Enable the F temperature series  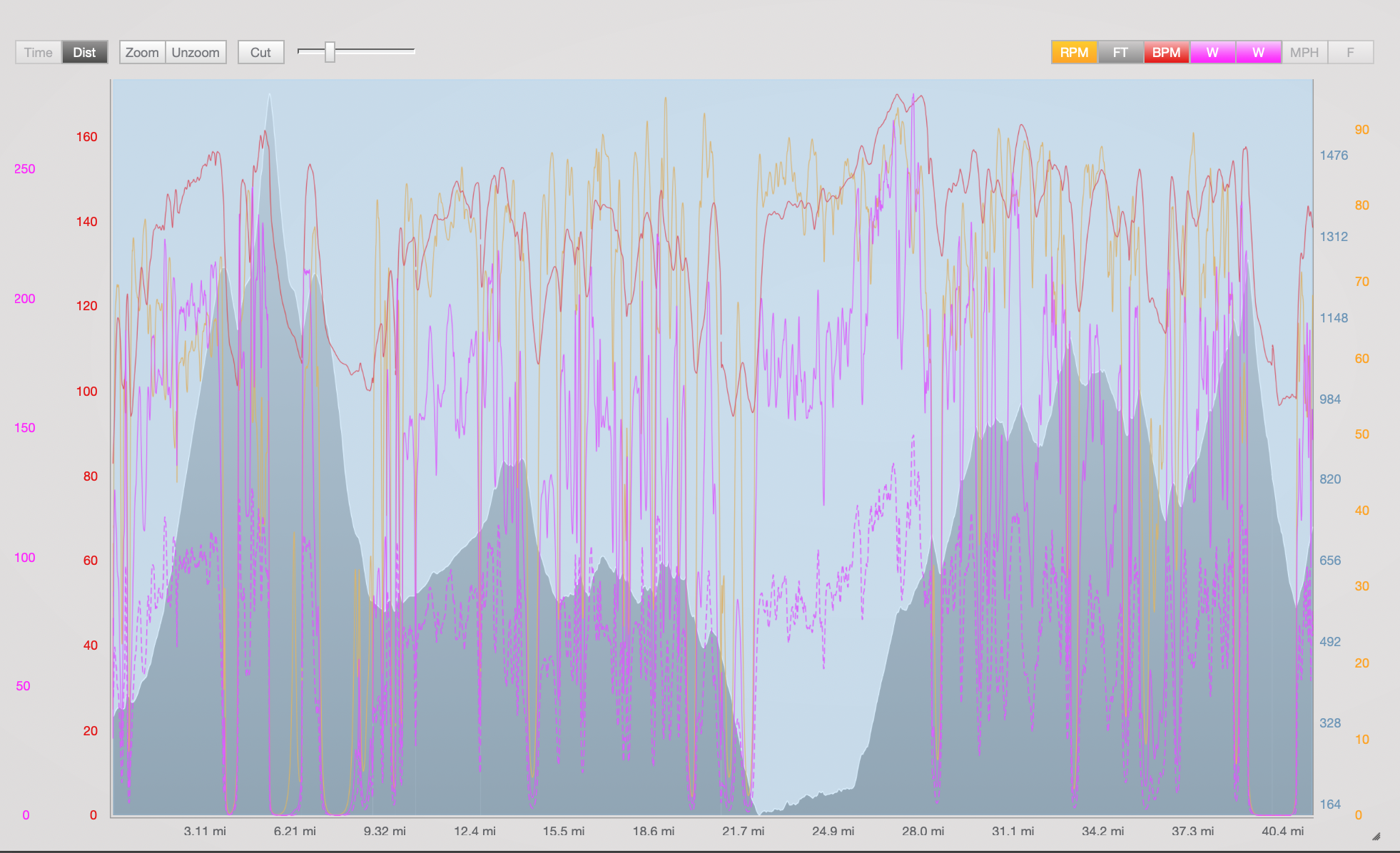pyautogui.click(x=1350, y=52)
